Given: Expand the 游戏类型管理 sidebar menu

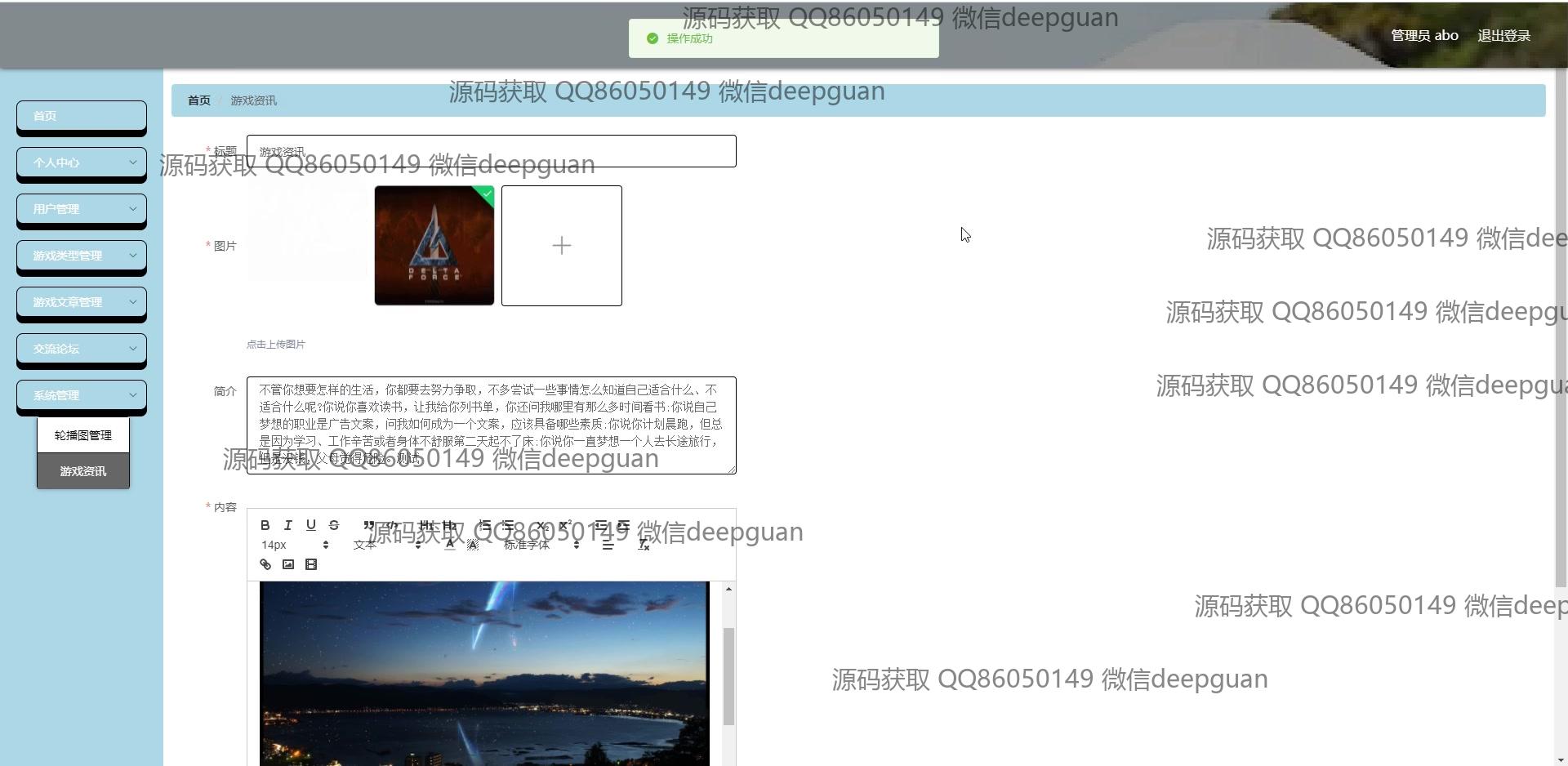Looking at the screenshot, I should point(82,256).
